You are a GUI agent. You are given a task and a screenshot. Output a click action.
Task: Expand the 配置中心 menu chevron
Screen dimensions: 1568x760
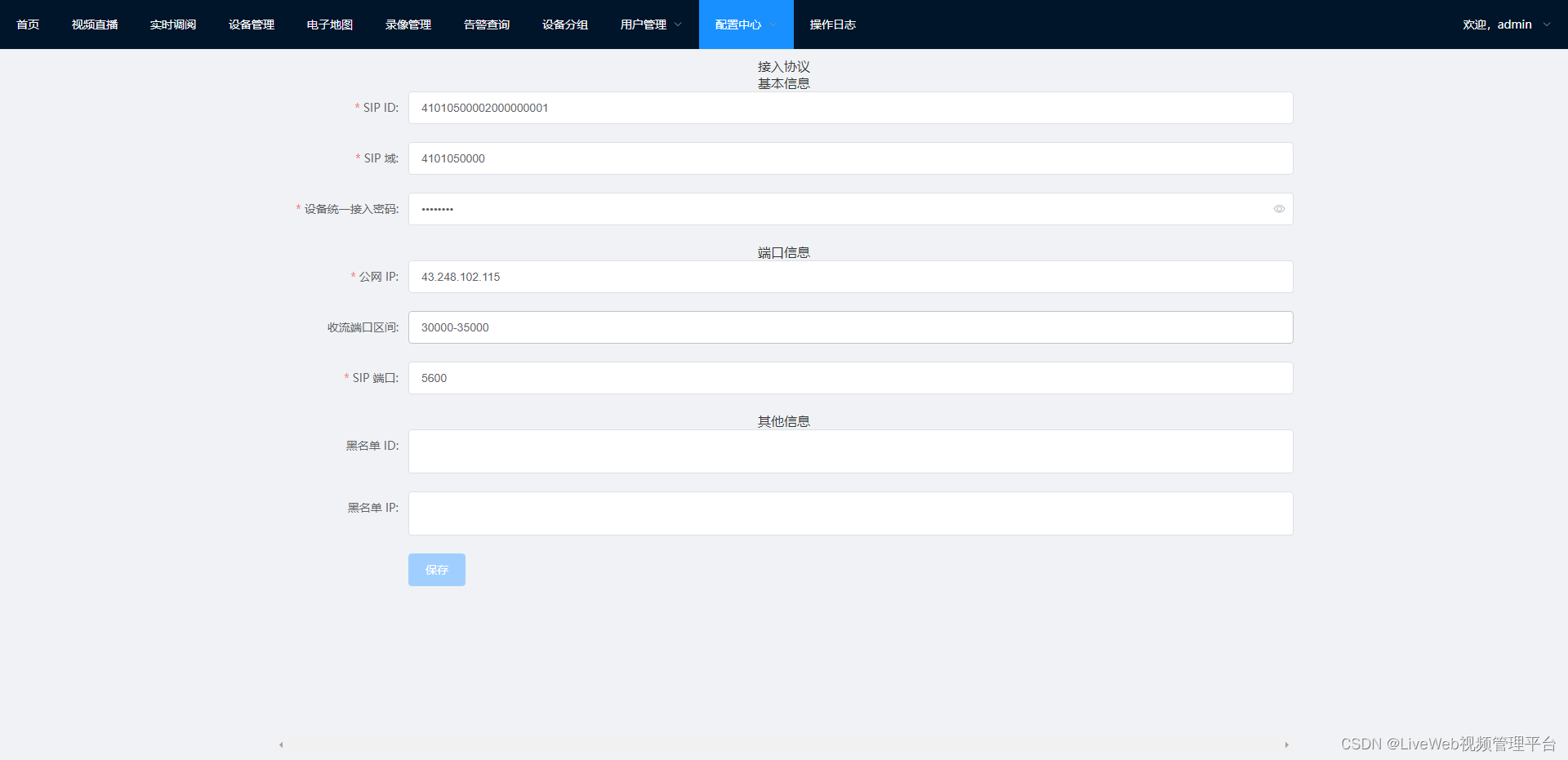pos(773,24)
